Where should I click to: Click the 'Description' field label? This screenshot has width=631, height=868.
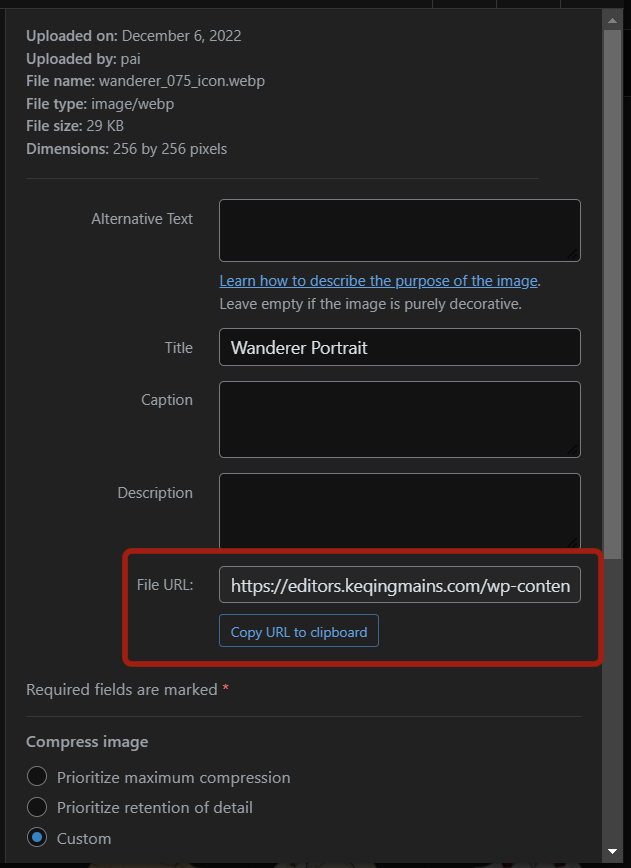[x=155, y=493]
